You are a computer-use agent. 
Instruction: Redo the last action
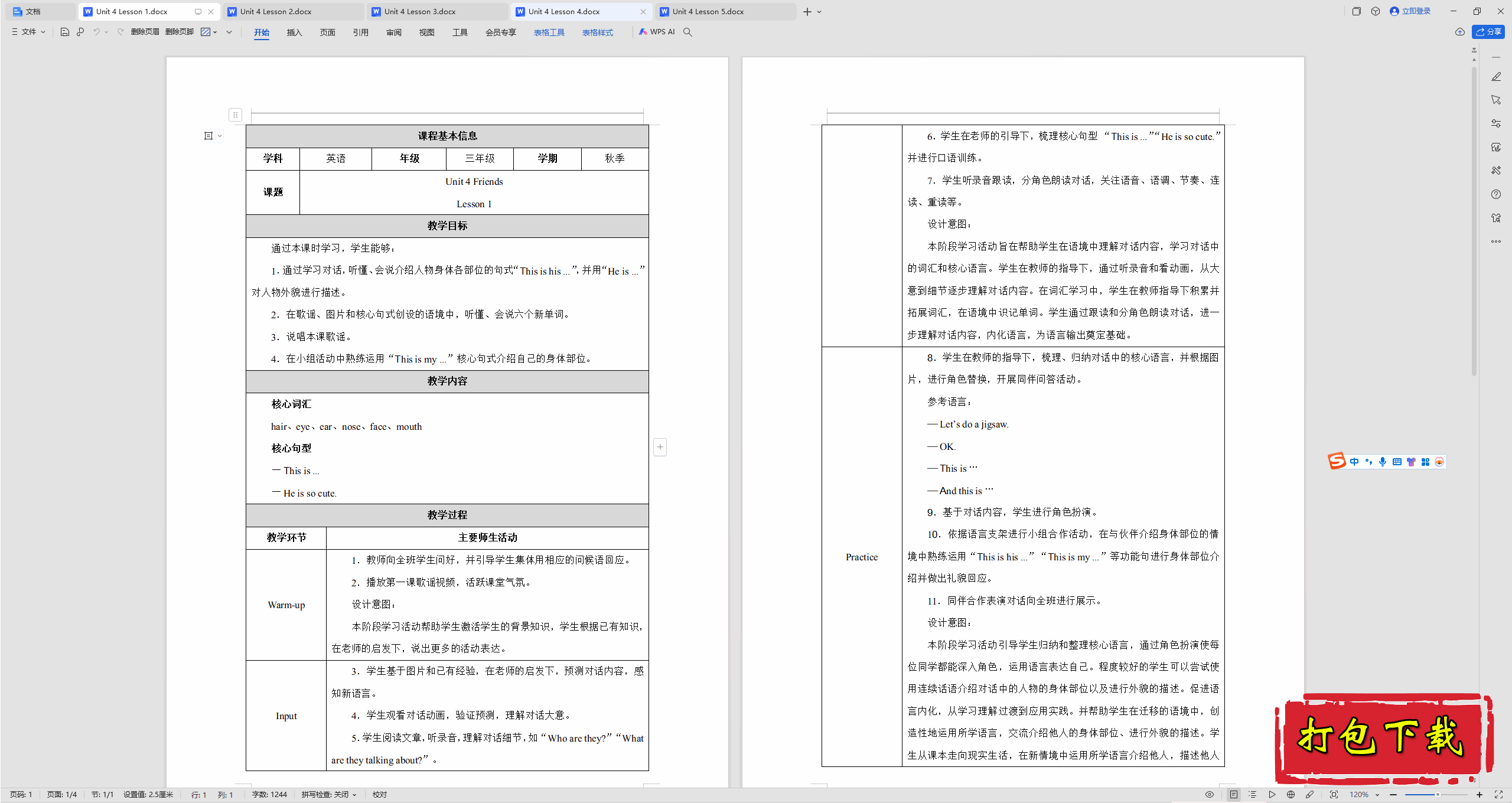(120, 32)
